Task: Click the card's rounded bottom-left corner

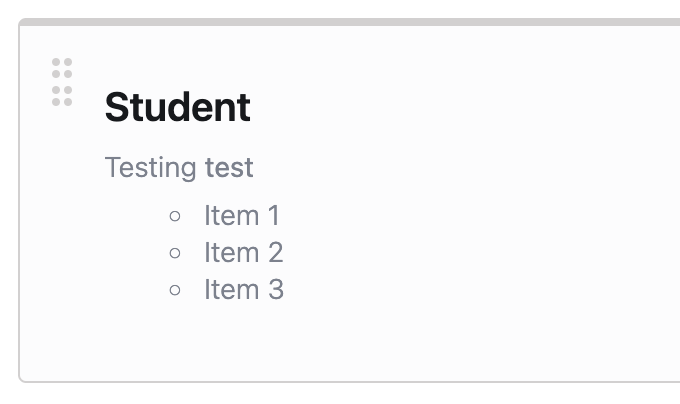Action: tap(22, 378)
